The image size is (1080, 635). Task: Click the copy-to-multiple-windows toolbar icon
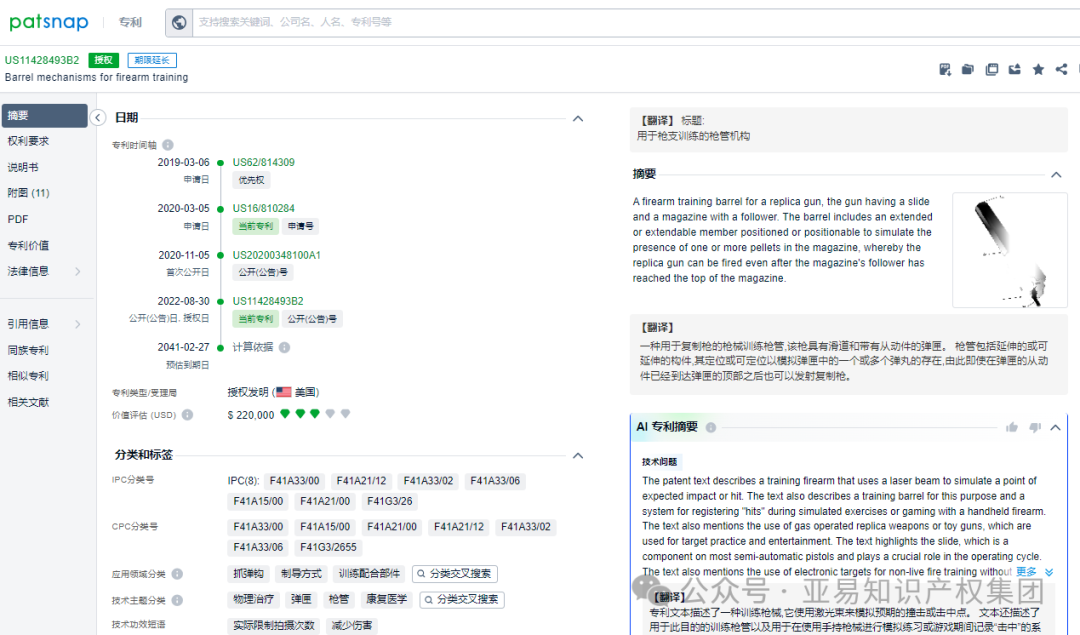(991, 69)
